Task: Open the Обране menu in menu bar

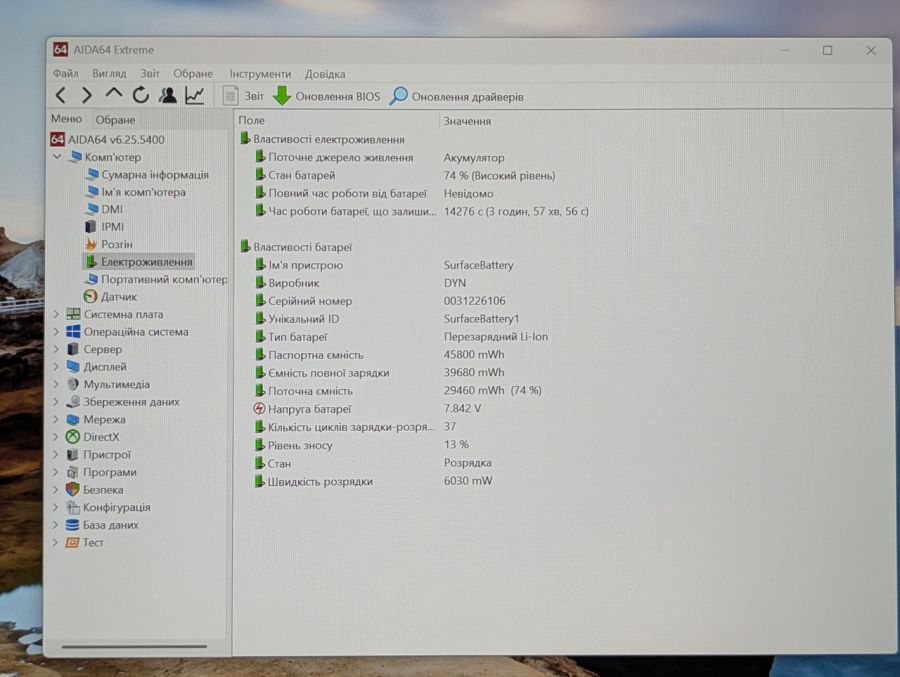Action: (x=193, y=73)
